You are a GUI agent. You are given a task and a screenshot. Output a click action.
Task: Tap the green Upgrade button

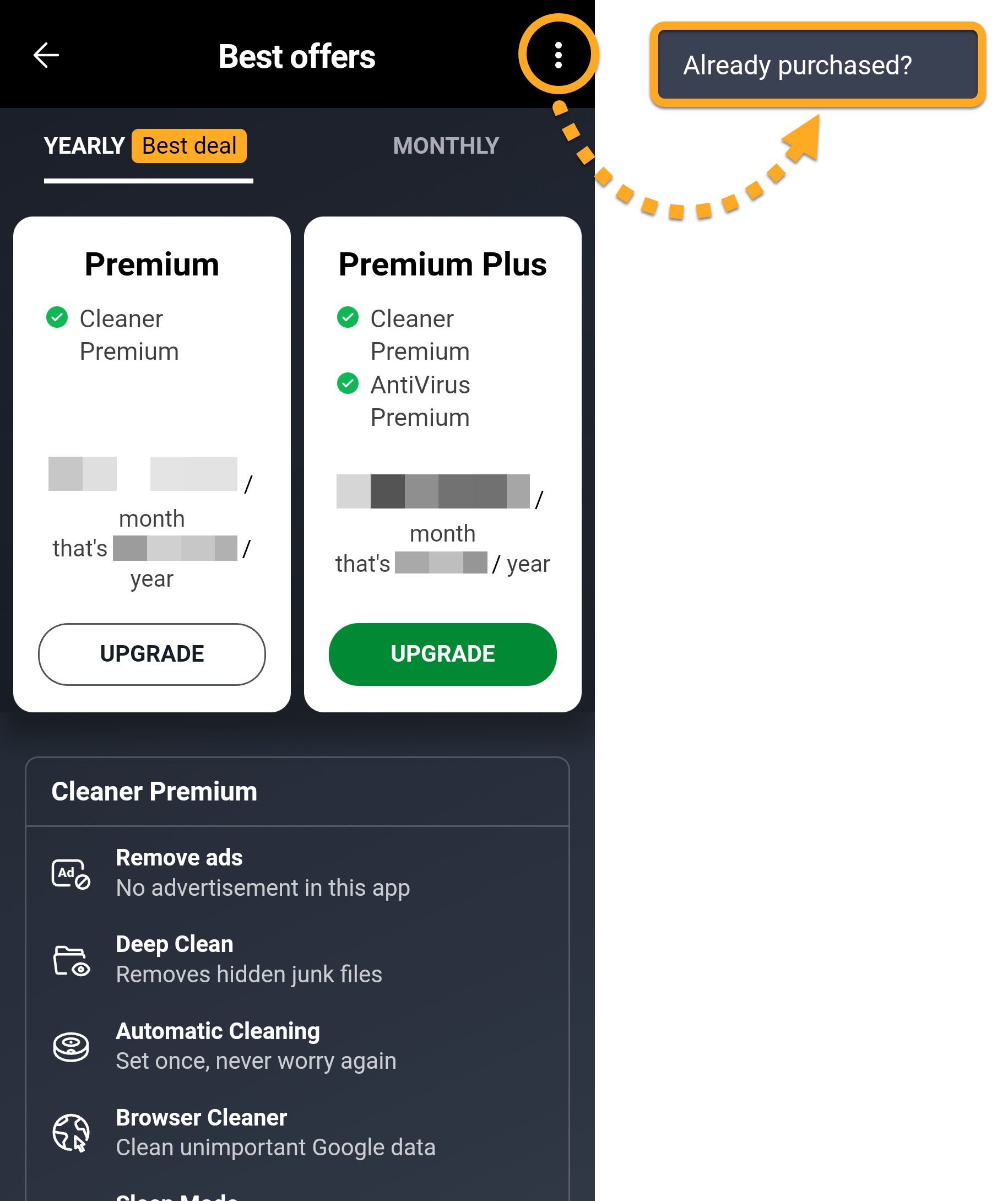tap(442, 654)
